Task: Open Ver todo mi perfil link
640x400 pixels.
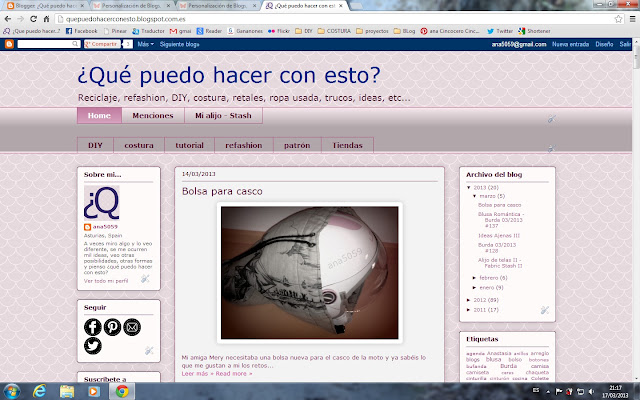Action: 106,281
